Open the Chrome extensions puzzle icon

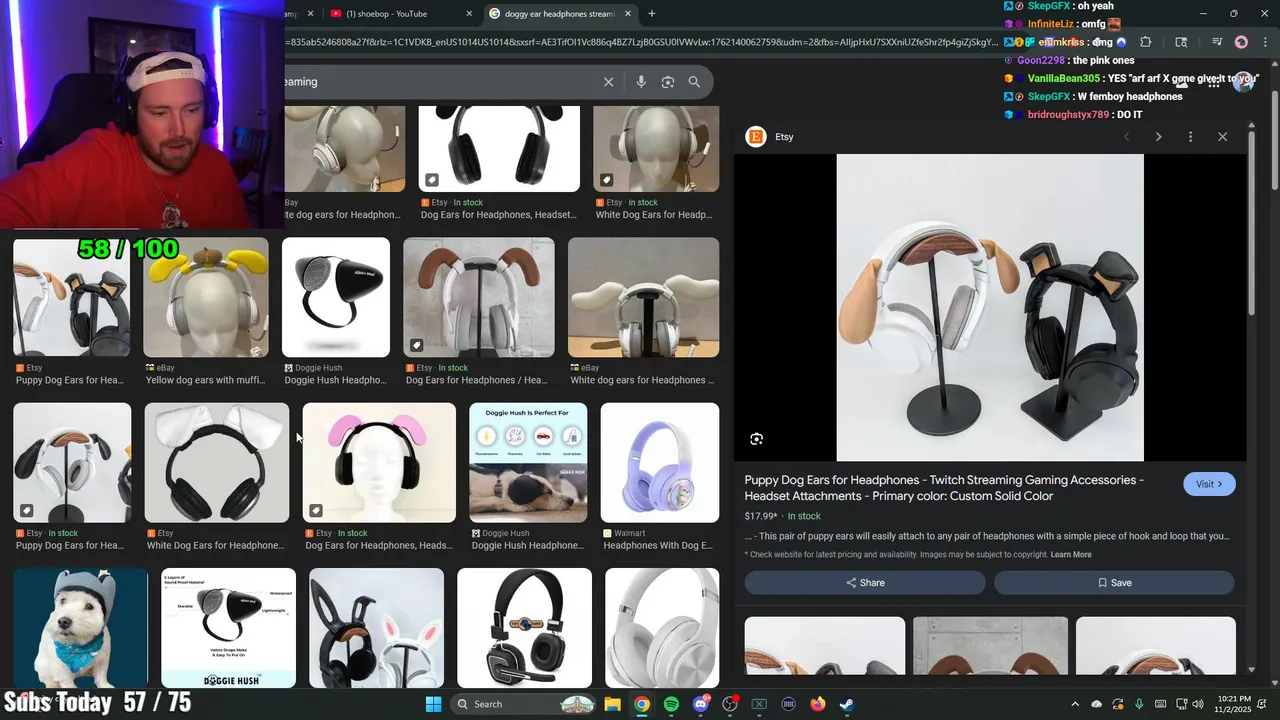[1145, 42]
